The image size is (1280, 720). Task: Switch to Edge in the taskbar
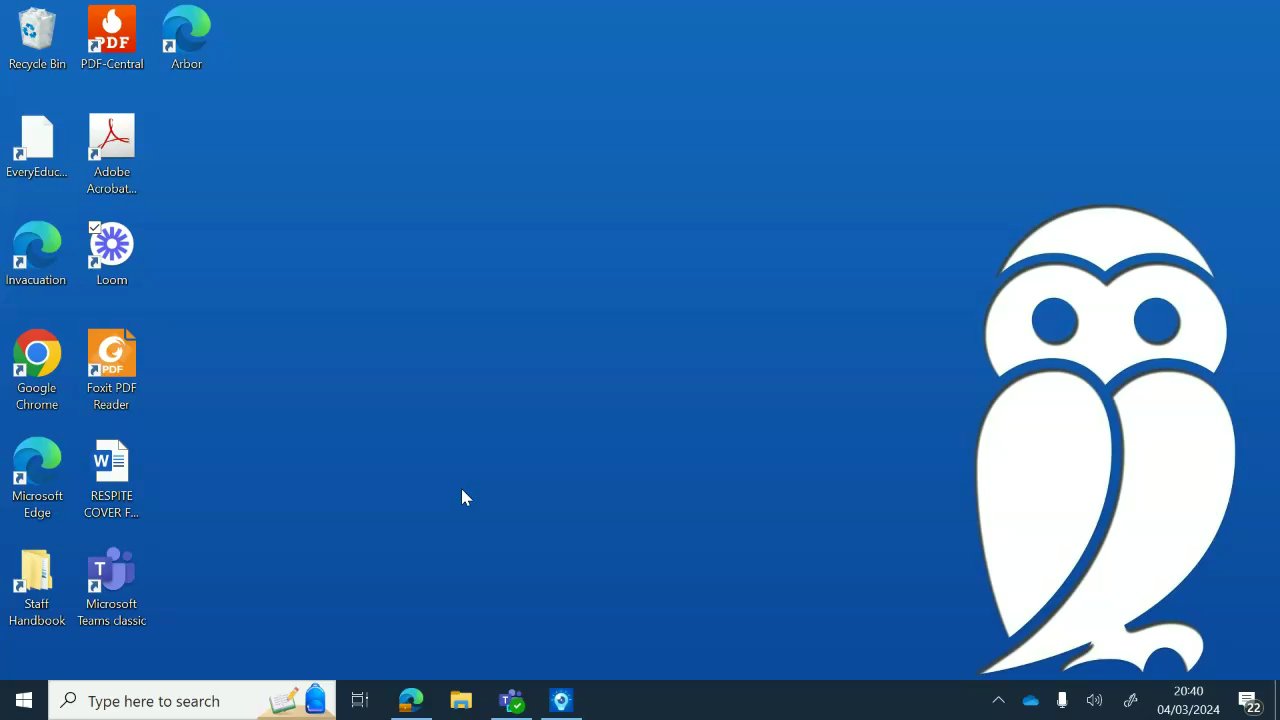click(411, 701)
